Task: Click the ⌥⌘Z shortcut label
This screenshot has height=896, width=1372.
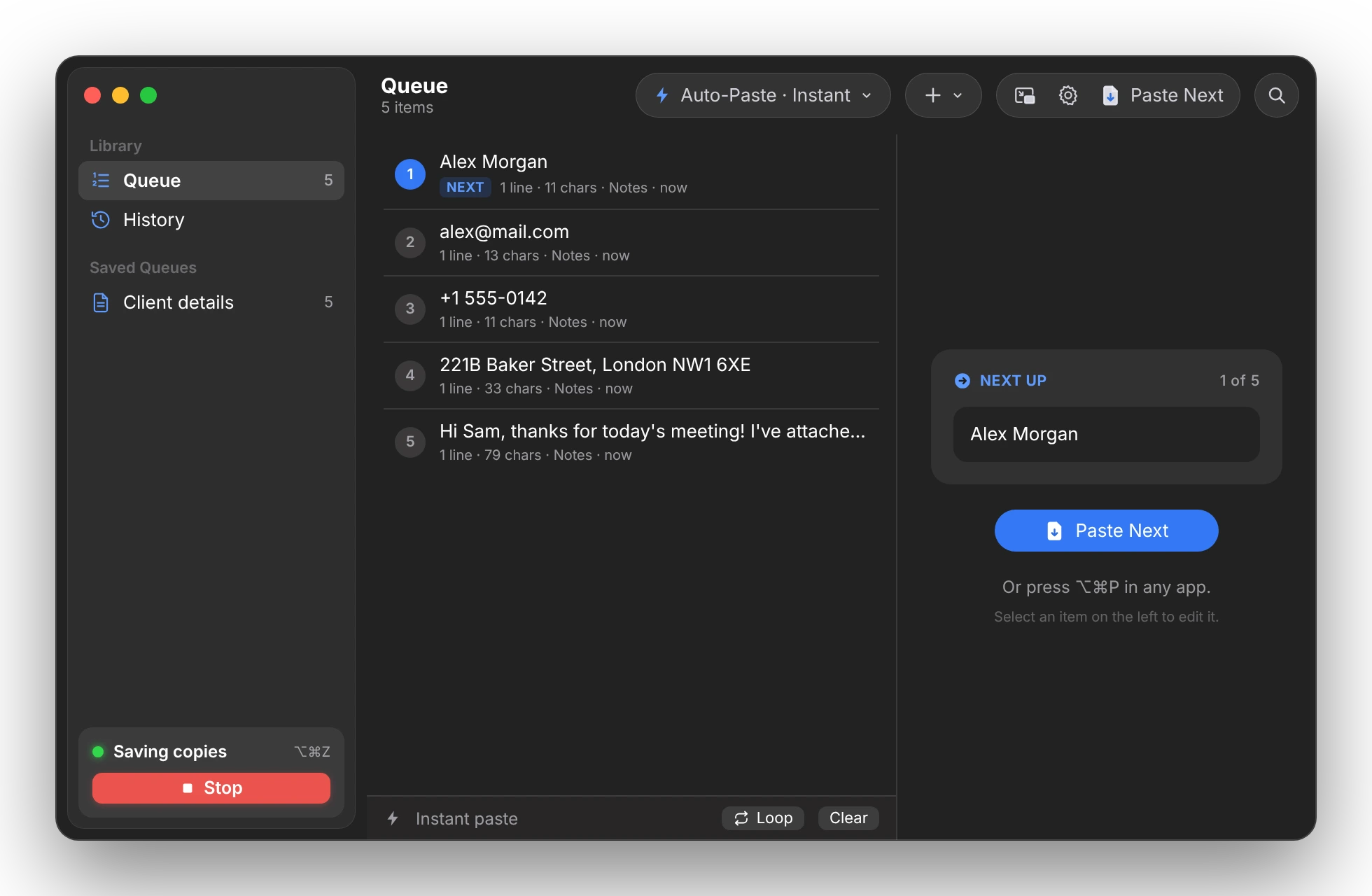Action: pyautogui.click(x=312, y=752)
